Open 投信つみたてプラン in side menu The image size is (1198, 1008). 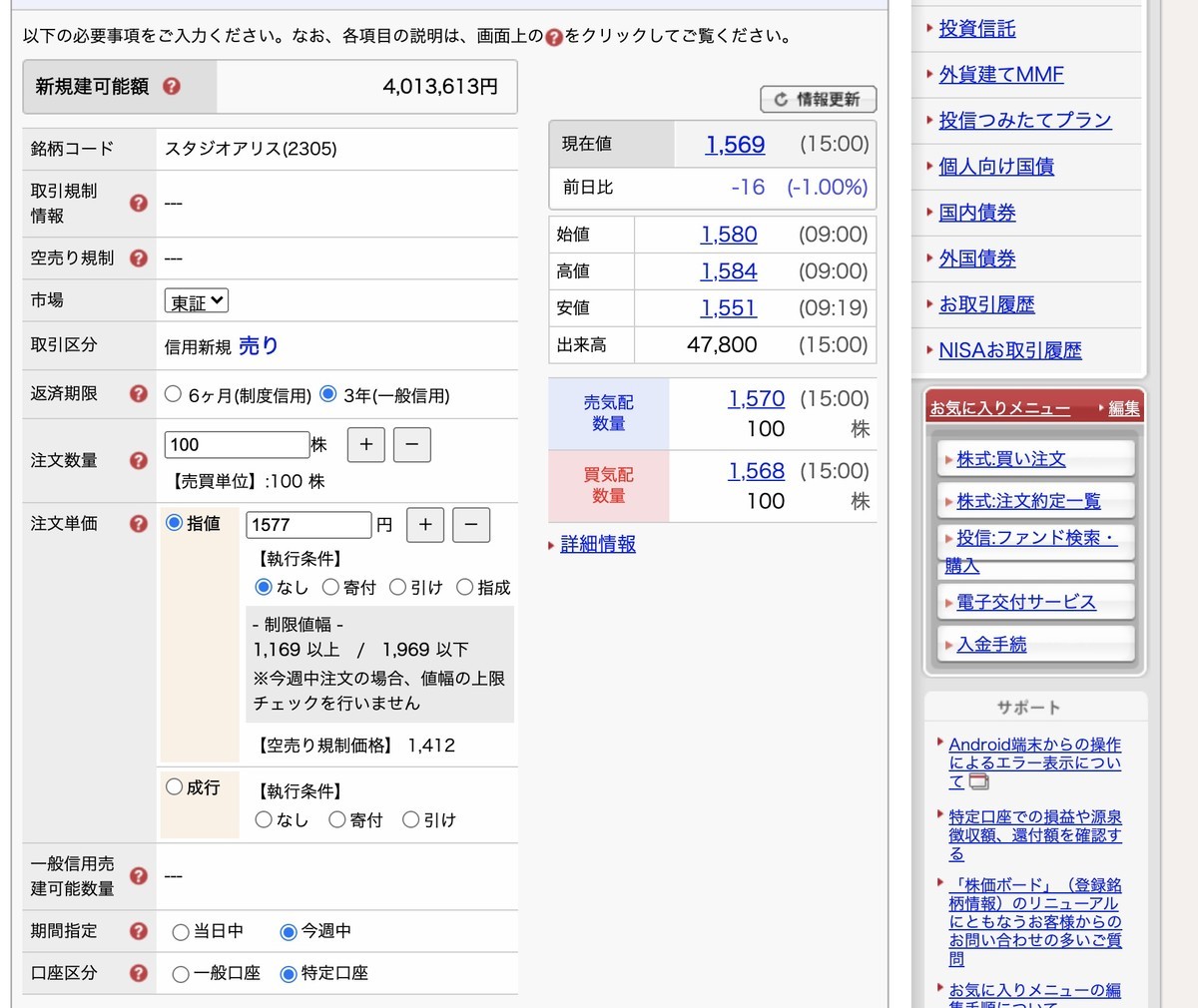tap(1025, 121)
